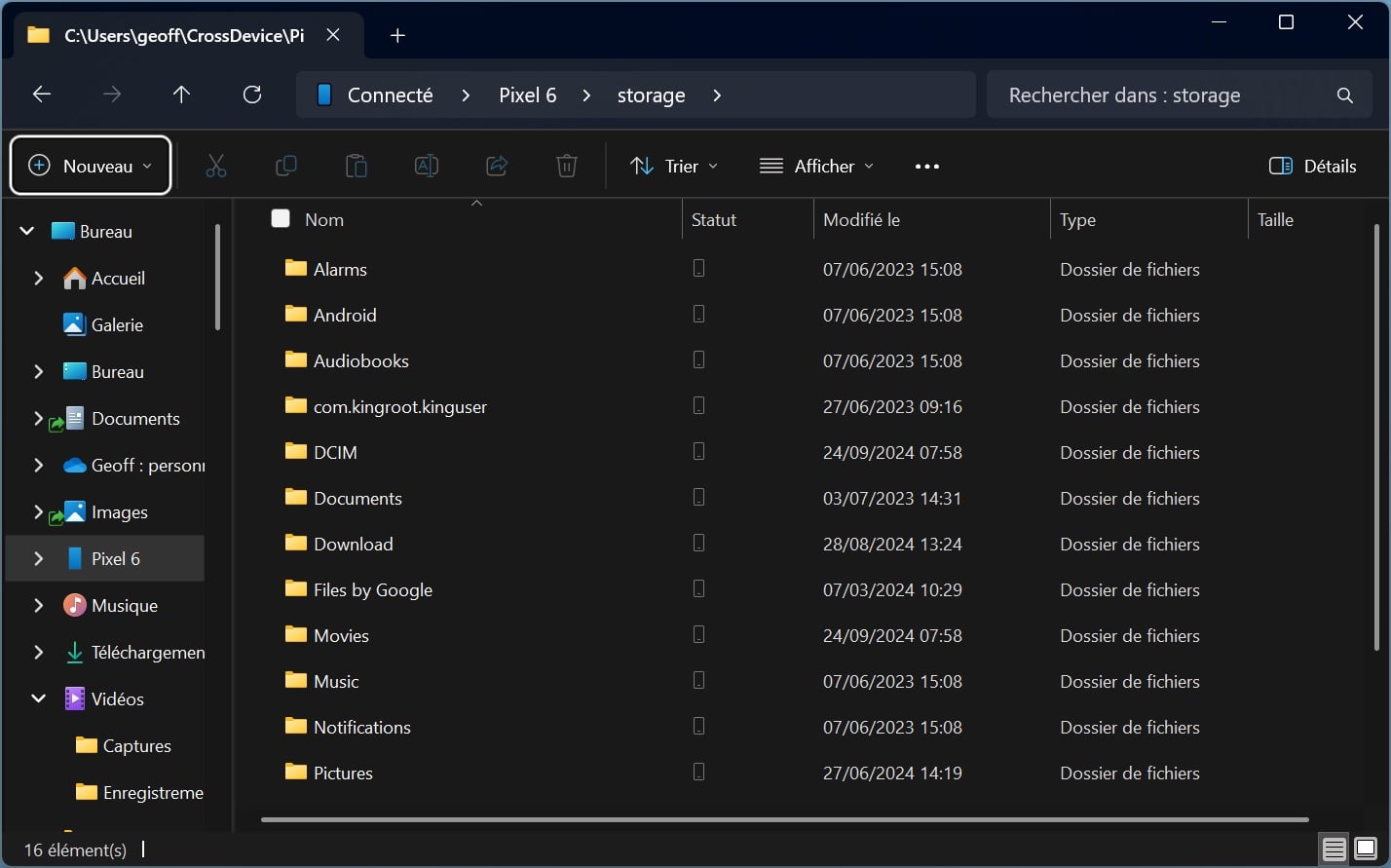Collapse the Vidéos tree node
This screenshot has height=868, width=1391.
pos(39,699)
